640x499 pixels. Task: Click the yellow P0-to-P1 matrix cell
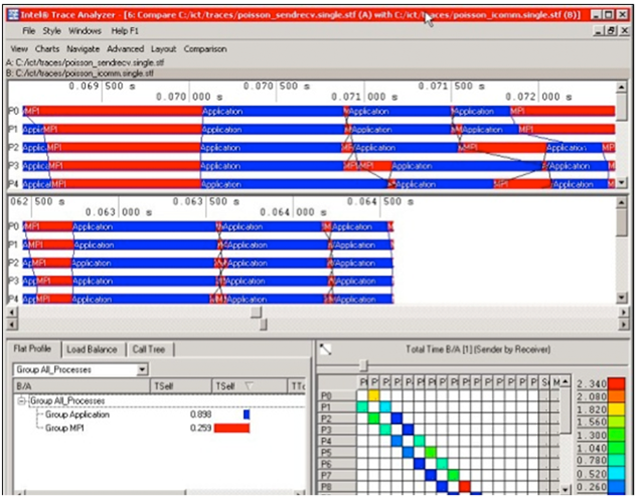coord(373,395)
